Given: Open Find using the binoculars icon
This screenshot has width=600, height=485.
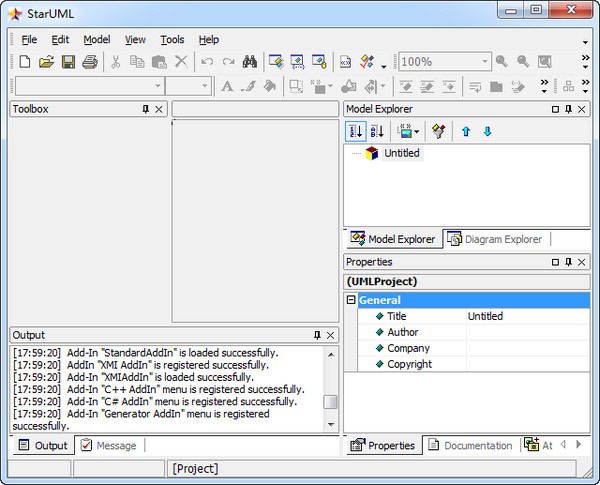Looking at the screenshot, I should 250,62.
